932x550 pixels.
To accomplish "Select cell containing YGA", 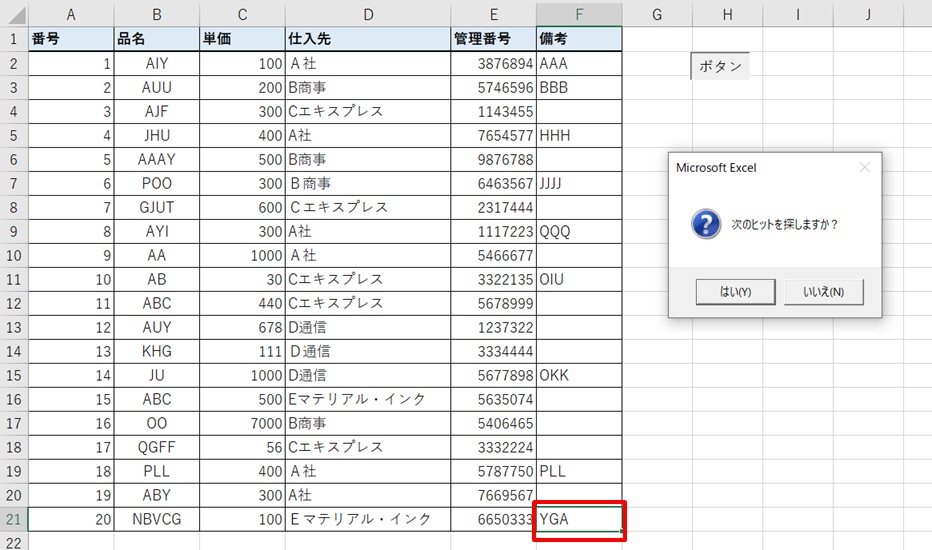I will tap(579, 519).
